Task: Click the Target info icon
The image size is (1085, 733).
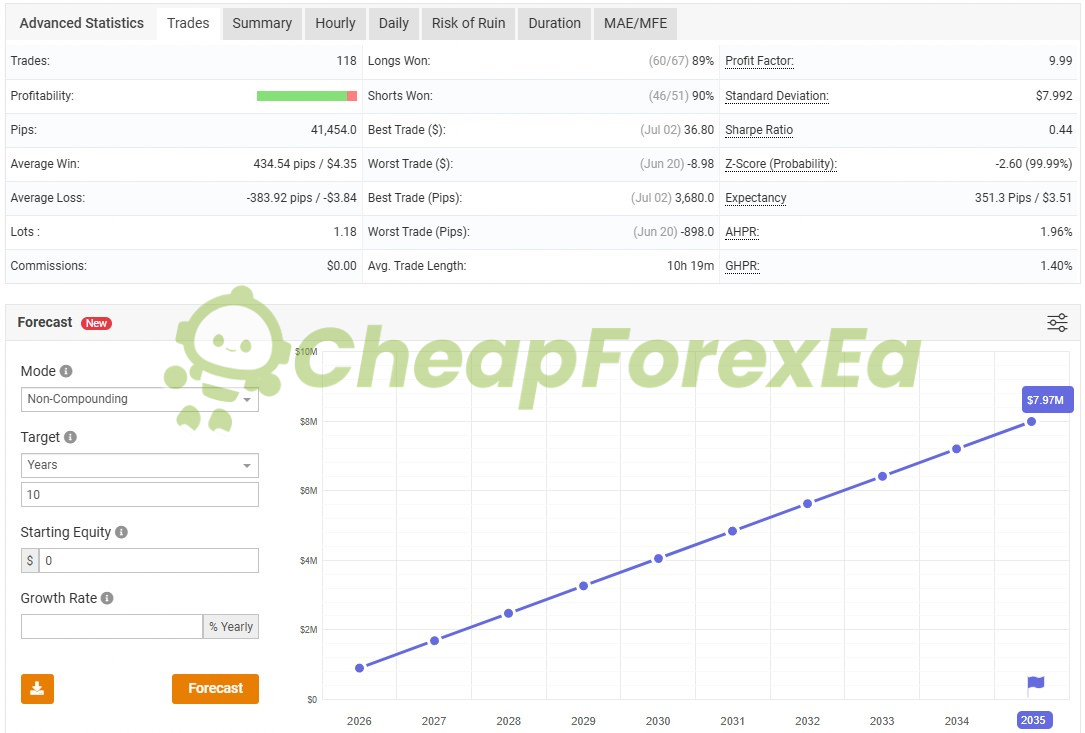Action: [x=71, y=437]
